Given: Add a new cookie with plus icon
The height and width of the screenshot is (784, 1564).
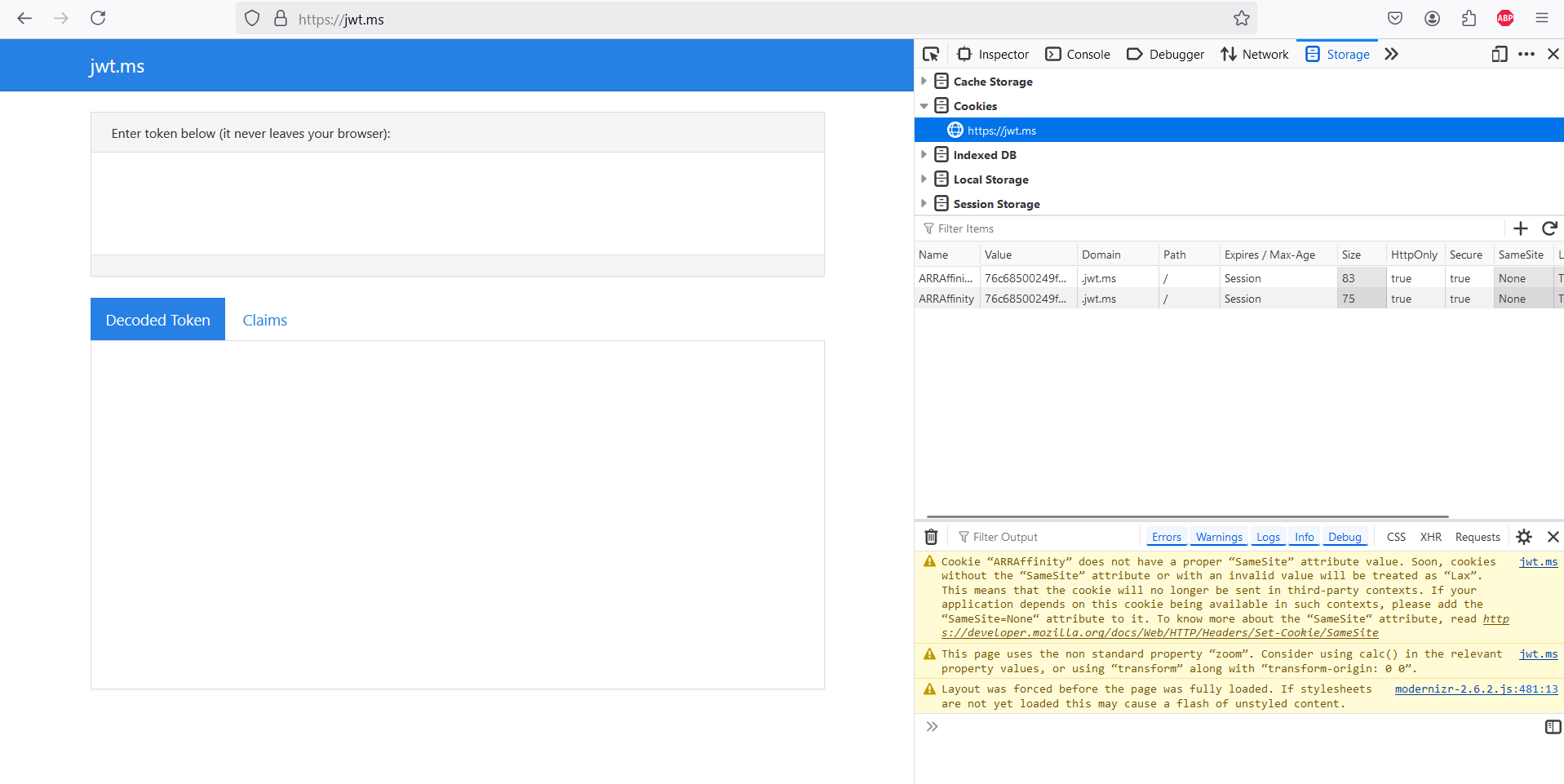Looking at the screenshot, I should click(1521, 228).
